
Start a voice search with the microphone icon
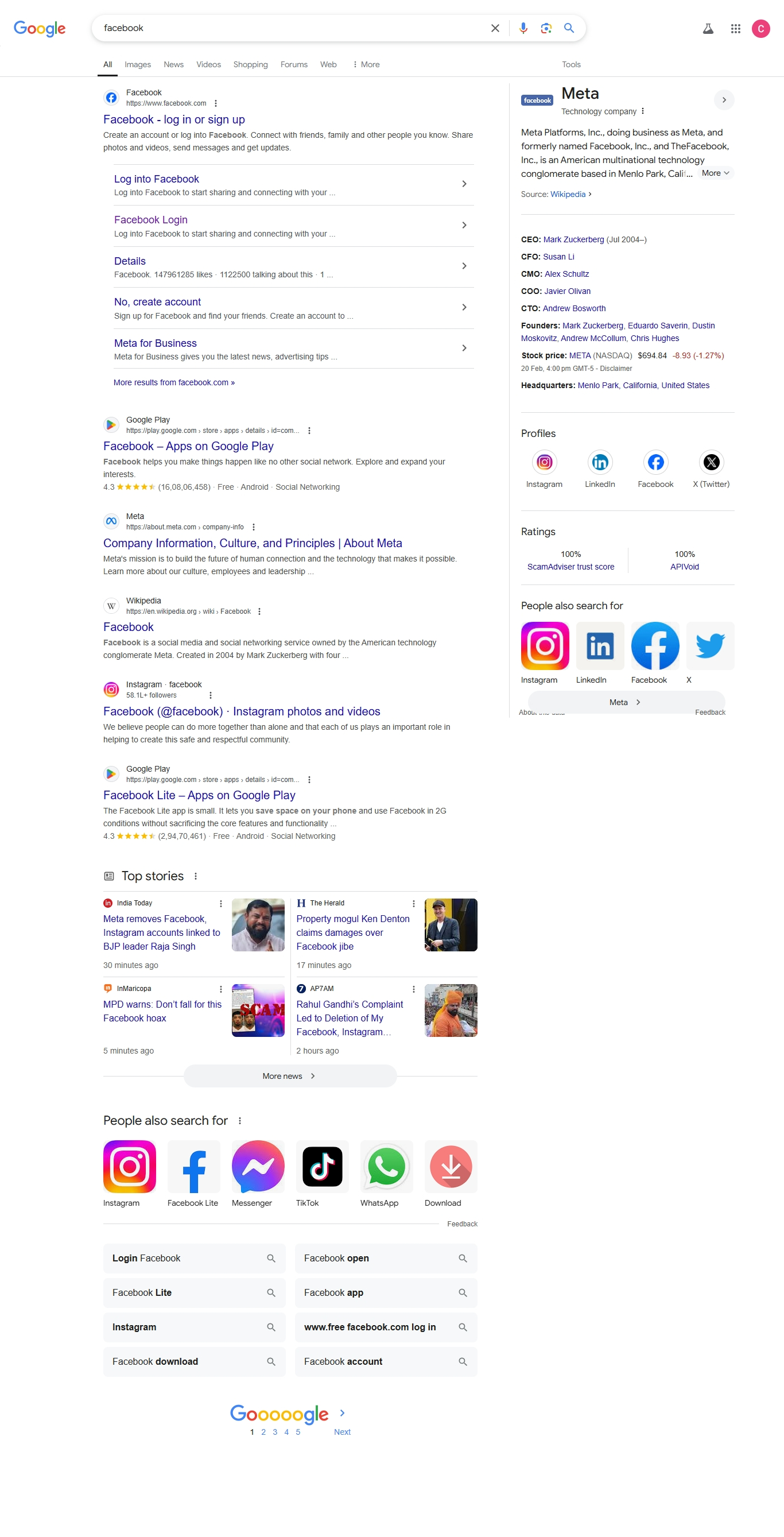(x=523, y=28)
